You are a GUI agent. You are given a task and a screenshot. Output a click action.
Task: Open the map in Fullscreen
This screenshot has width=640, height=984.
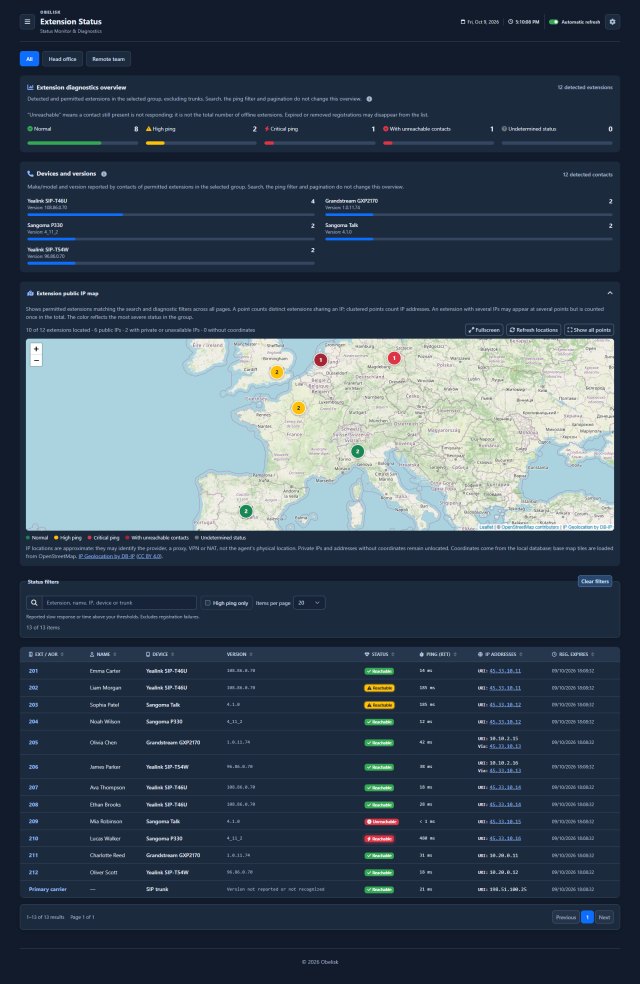pos(484,330)
